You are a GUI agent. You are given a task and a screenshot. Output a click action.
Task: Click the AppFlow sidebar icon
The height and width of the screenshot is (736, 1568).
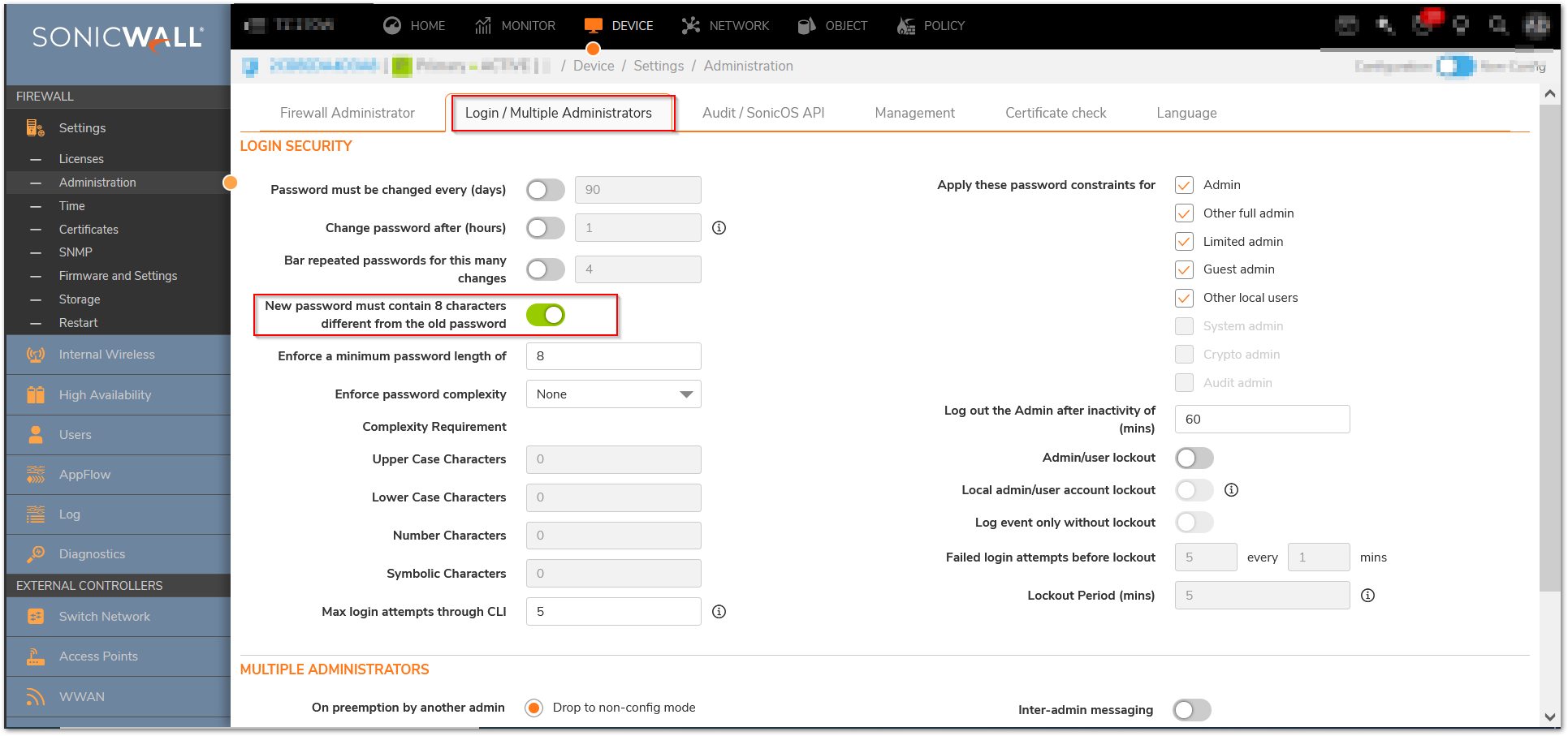tap(35, 475)
